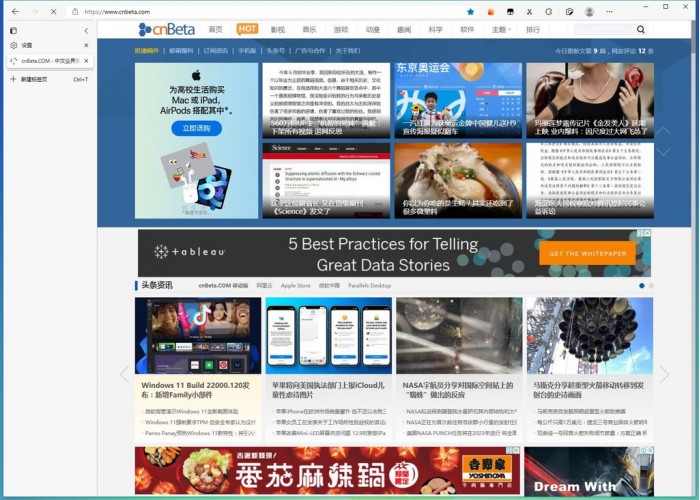700x500 pixels.
Task: Open the 软件 section
Action: pos(467,29)
